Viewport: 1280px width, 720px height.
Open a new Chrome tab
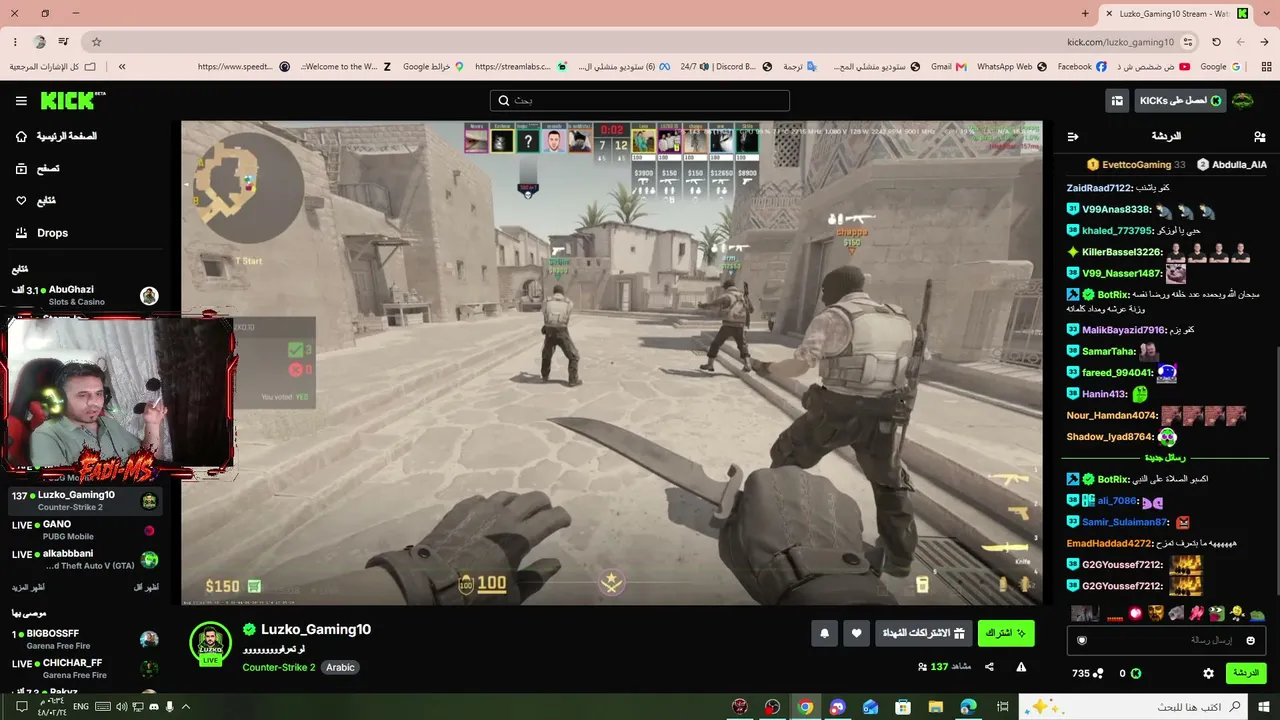(x=1085, y=14)
